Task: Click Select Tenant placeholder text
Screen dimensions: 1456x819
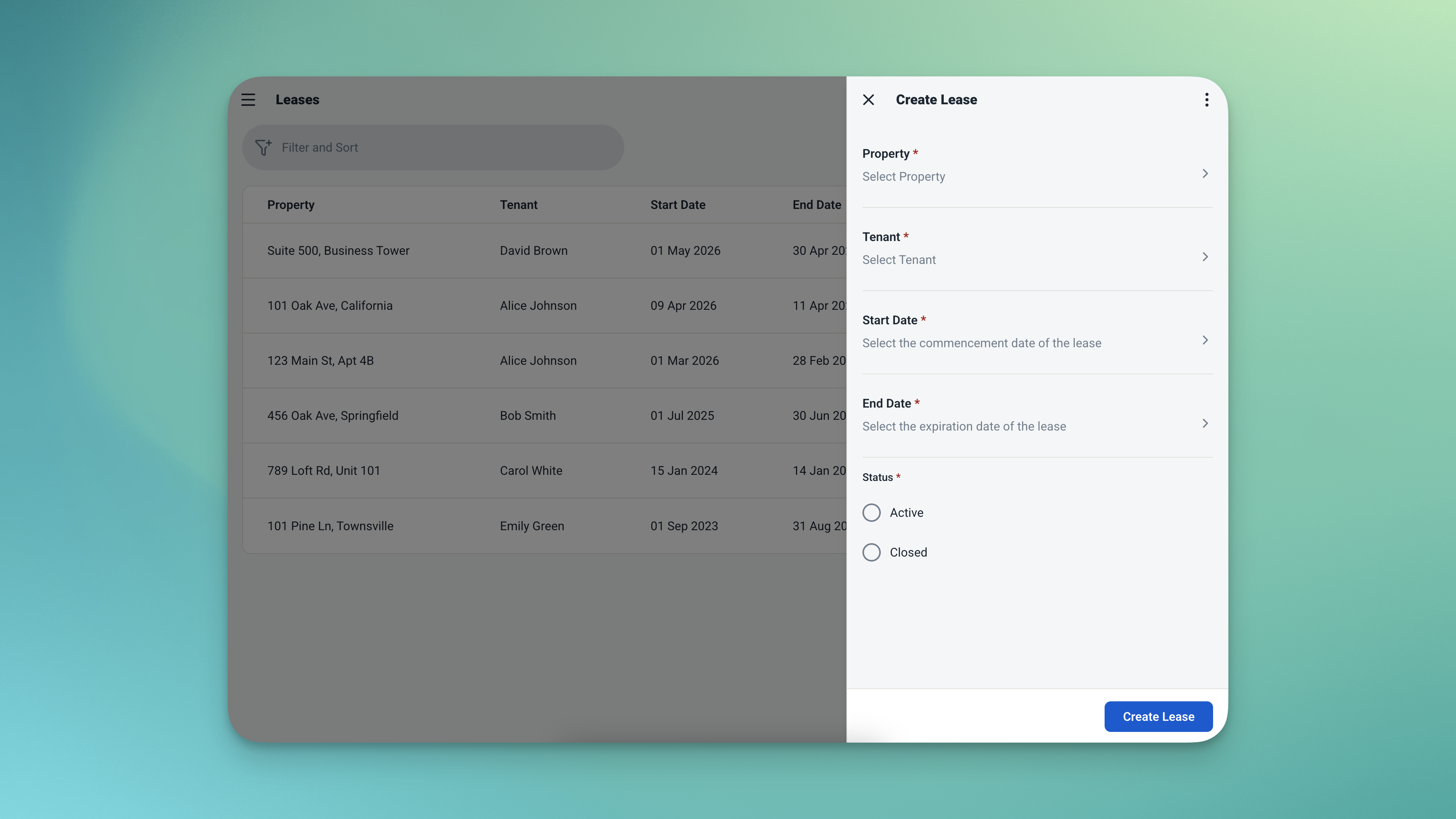Action: tap(899, 259)
